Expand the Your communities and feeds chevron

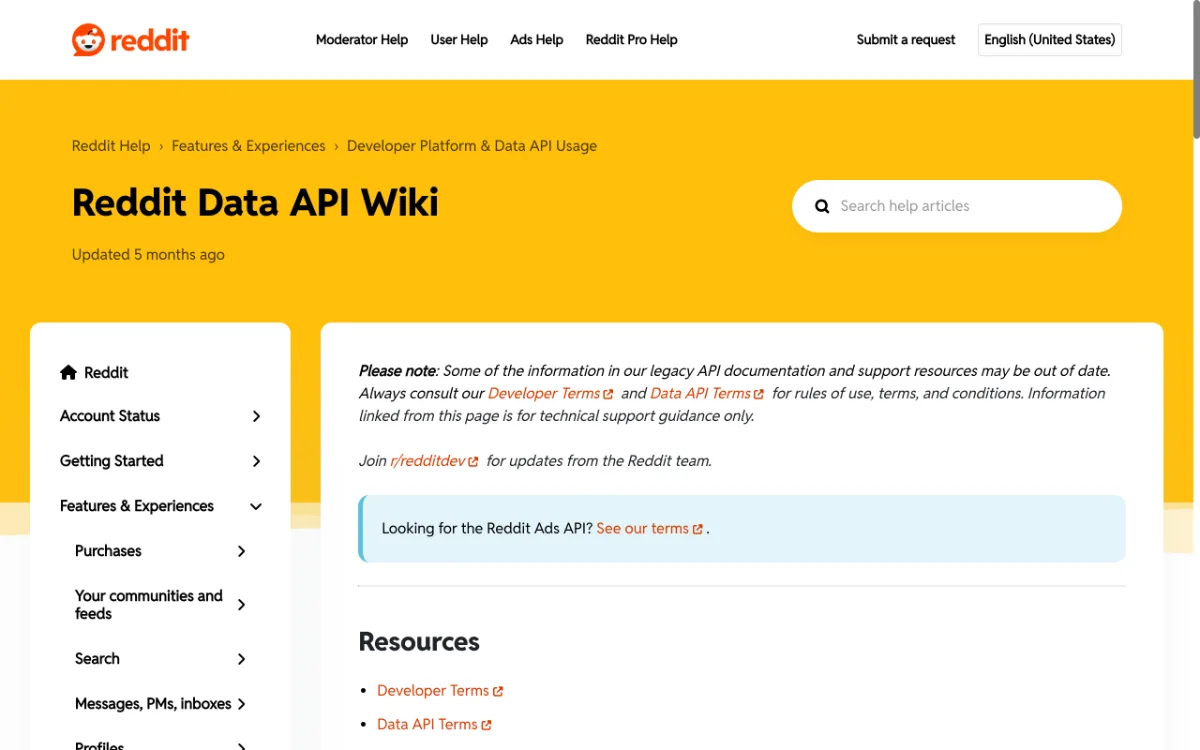(241, 604)
